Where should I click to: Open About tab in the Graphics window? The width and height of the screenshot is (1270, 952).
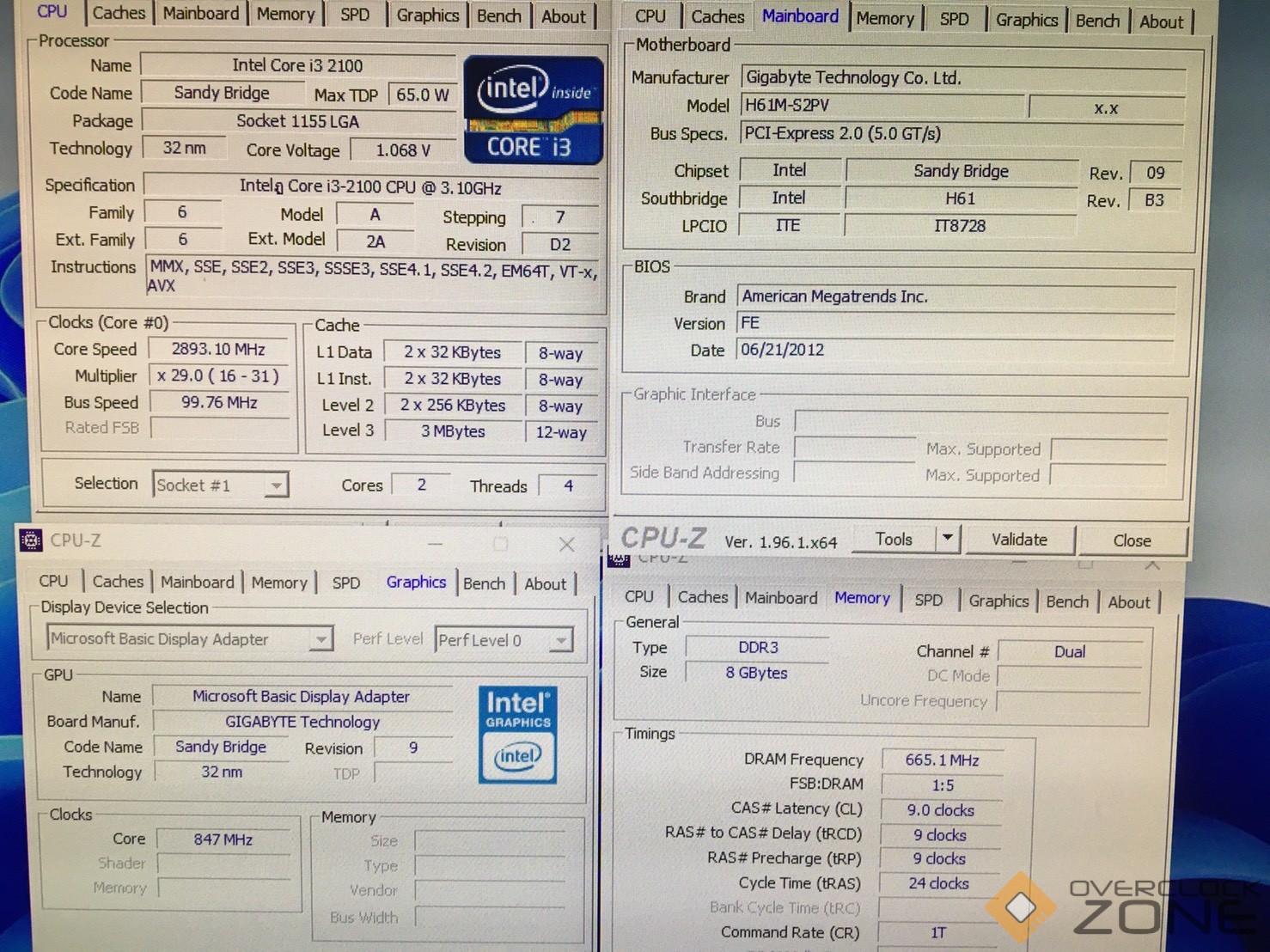[x=545, y=584]
